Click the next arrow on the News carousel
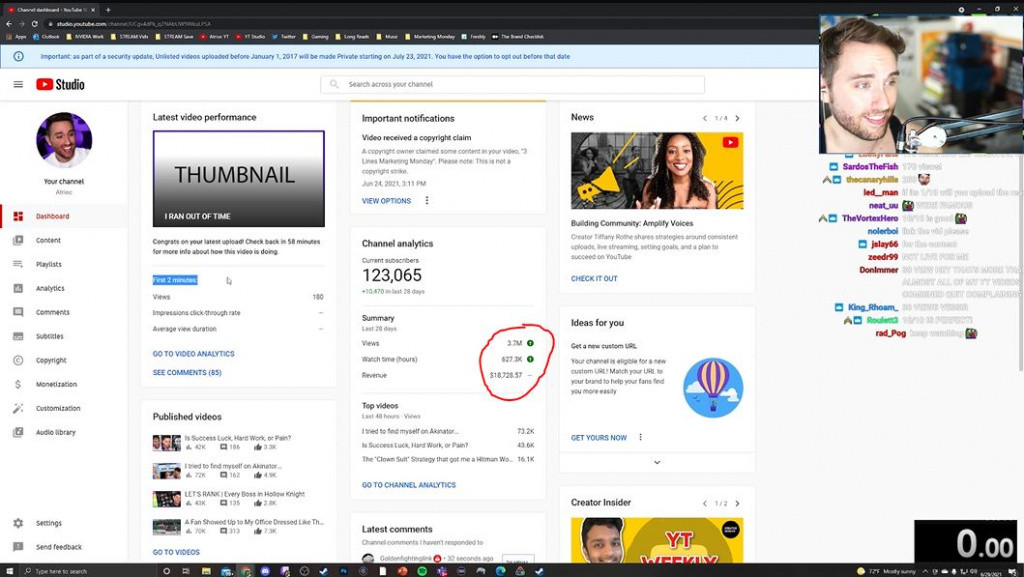This screenshot has width=1024, height=577. pos(737,117)
